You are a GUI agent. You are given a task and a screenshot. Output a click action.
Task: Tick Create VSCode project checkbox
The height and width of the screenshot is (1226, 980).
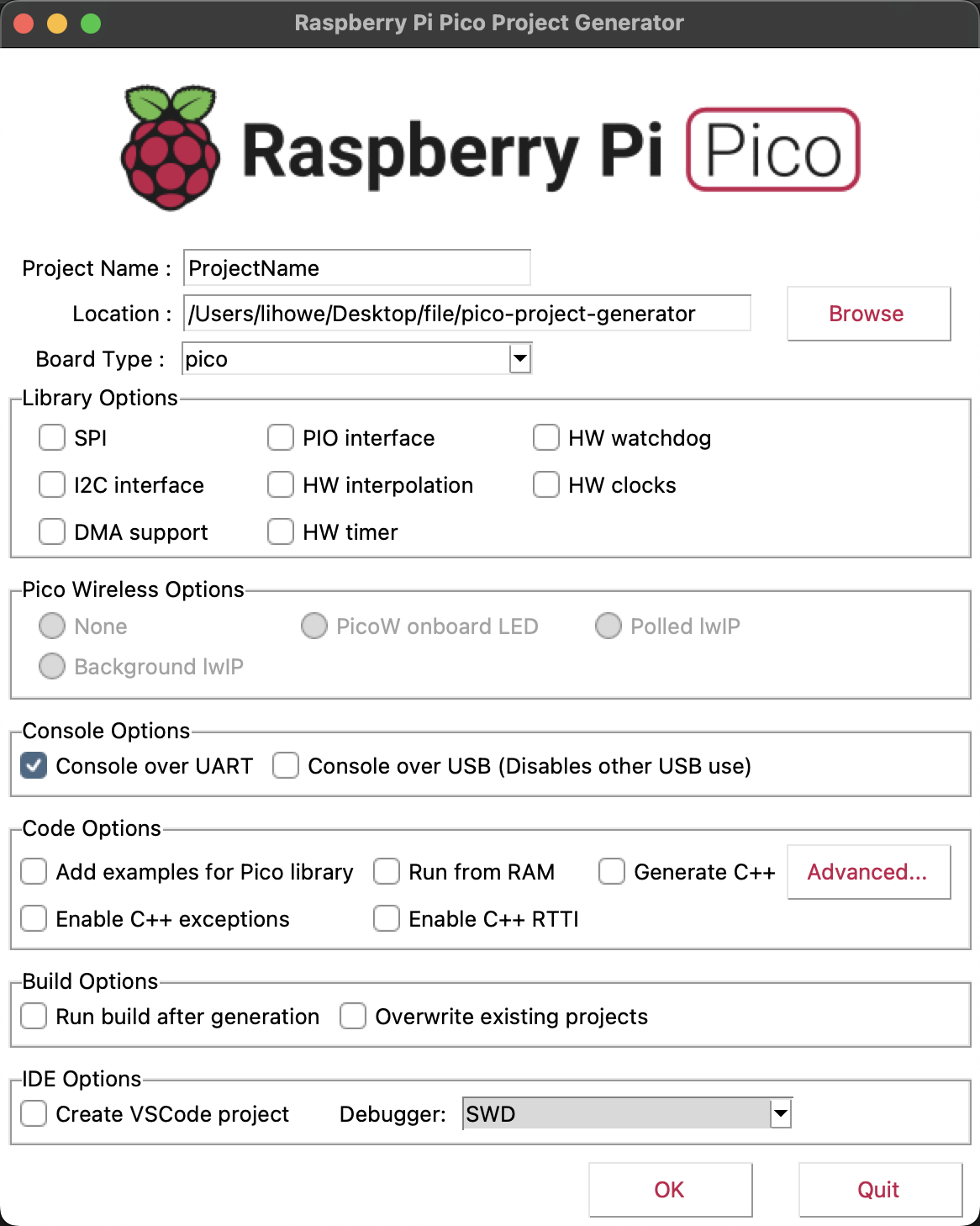34,1114
